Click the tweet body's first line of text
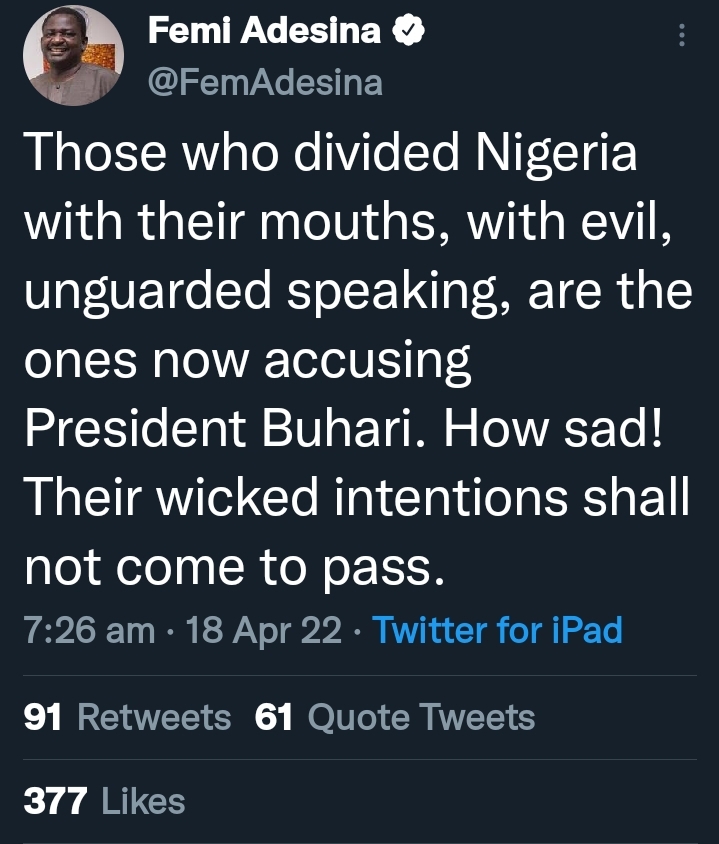Image resolution: width=719 pixels, height=844 pixels. (x=330, y=158)
